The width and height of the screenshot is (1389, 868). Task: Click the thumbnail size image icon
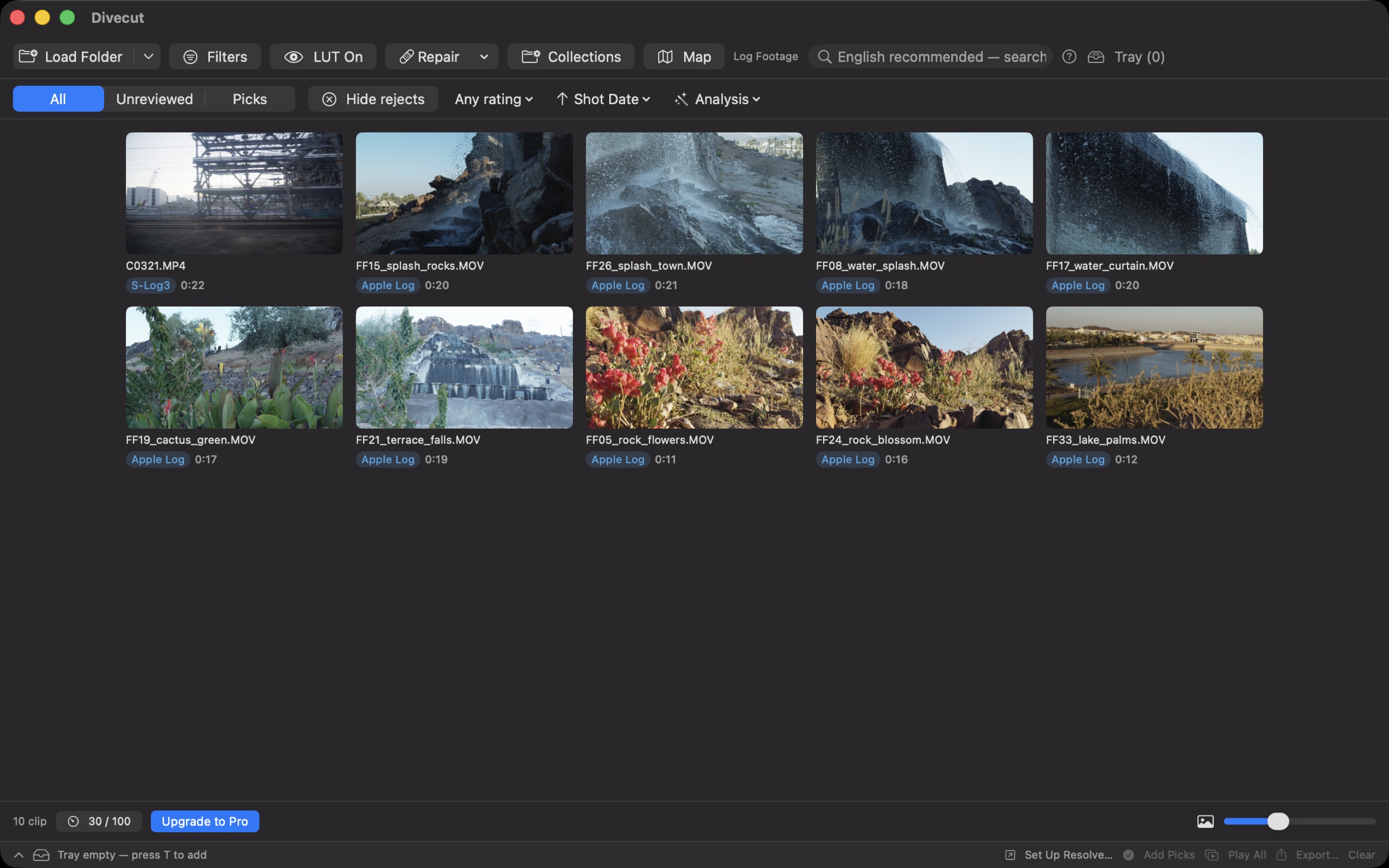1205,821
